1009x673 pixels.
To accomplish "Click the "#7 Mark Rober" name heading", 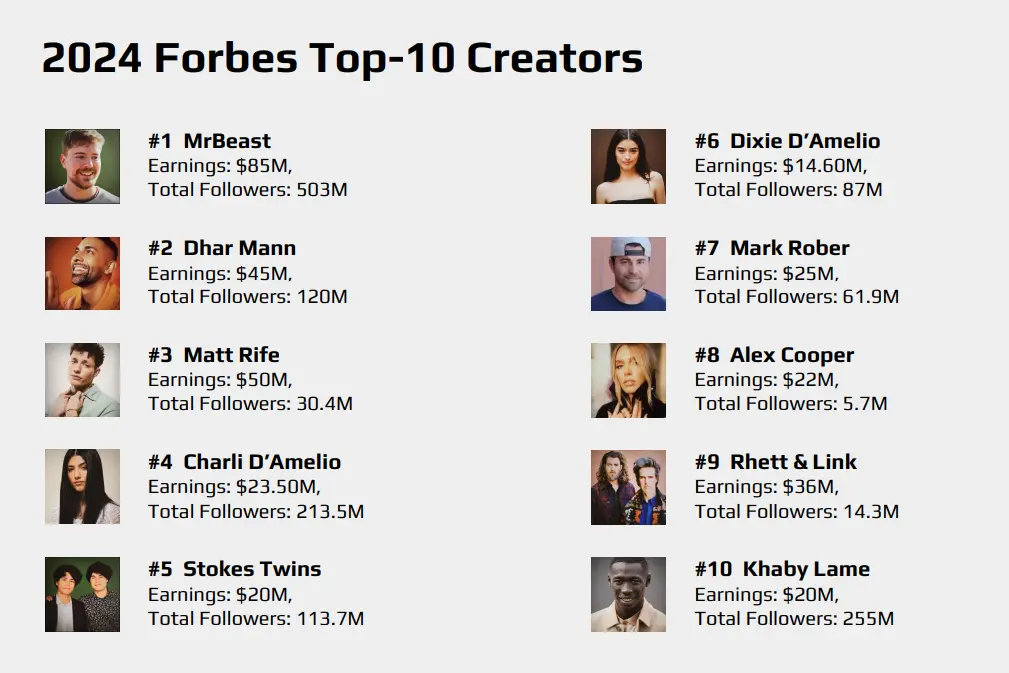I will coord(771,248).
